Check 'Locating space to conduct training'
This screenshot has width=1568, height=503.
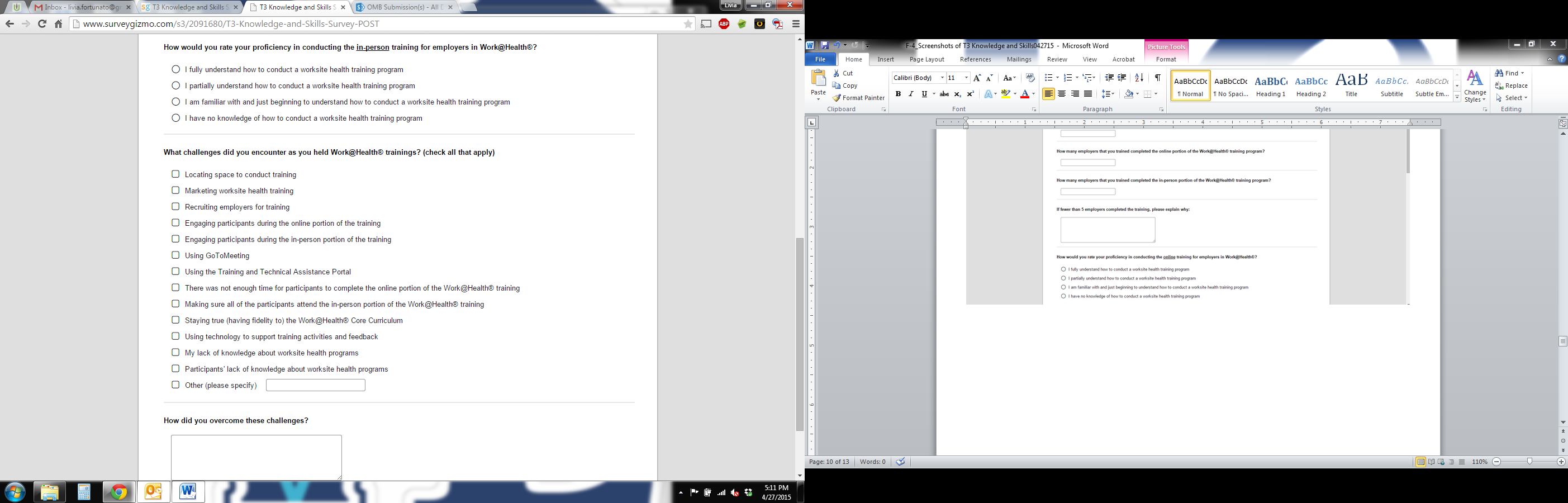tap(175, 174)
